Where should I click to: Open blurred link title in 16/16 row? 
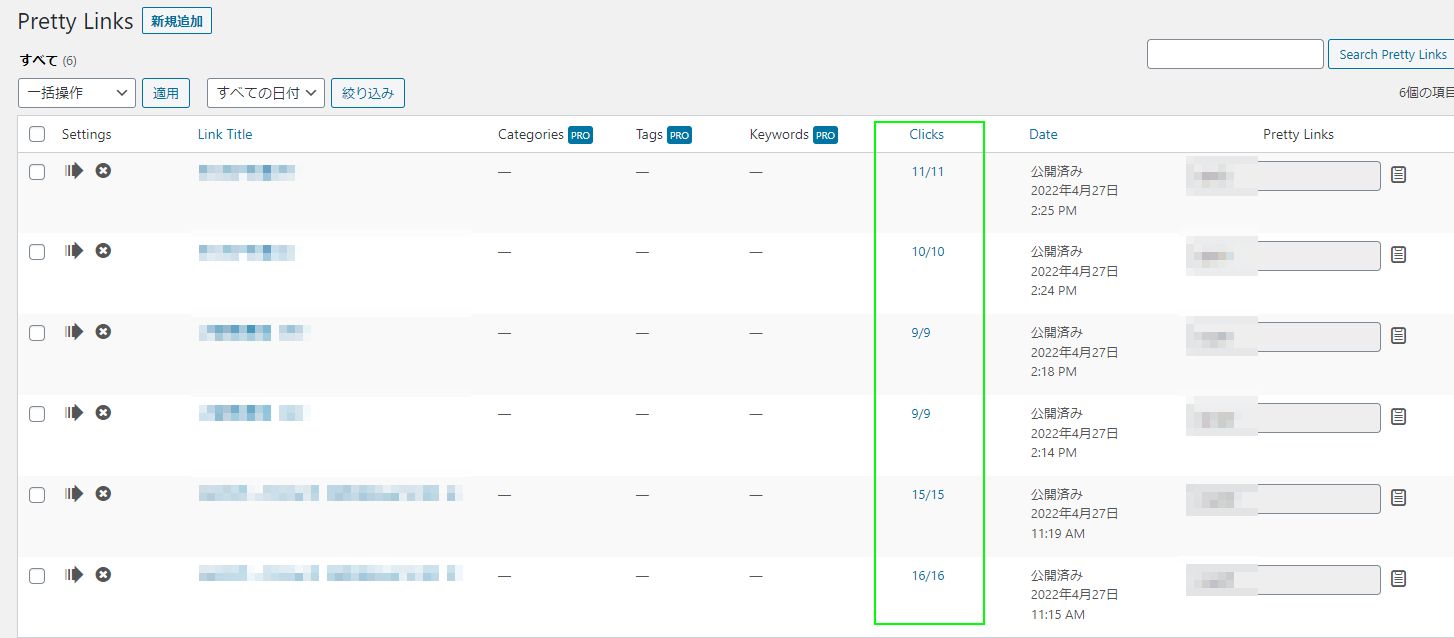click(330, 574)
